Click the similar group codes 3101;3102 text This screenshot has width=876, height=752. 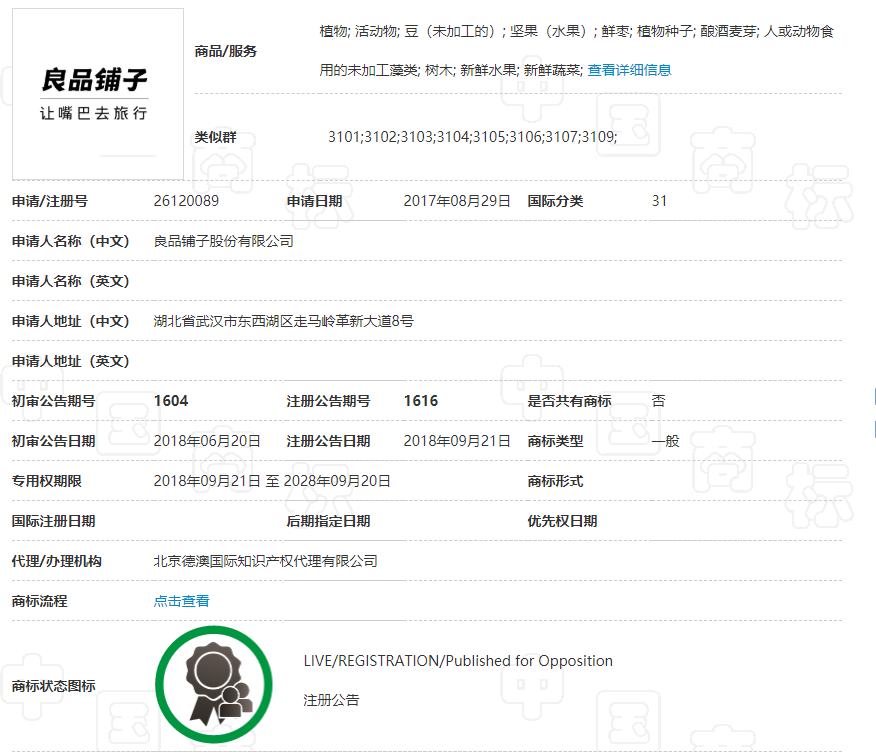tap(472, 137)
